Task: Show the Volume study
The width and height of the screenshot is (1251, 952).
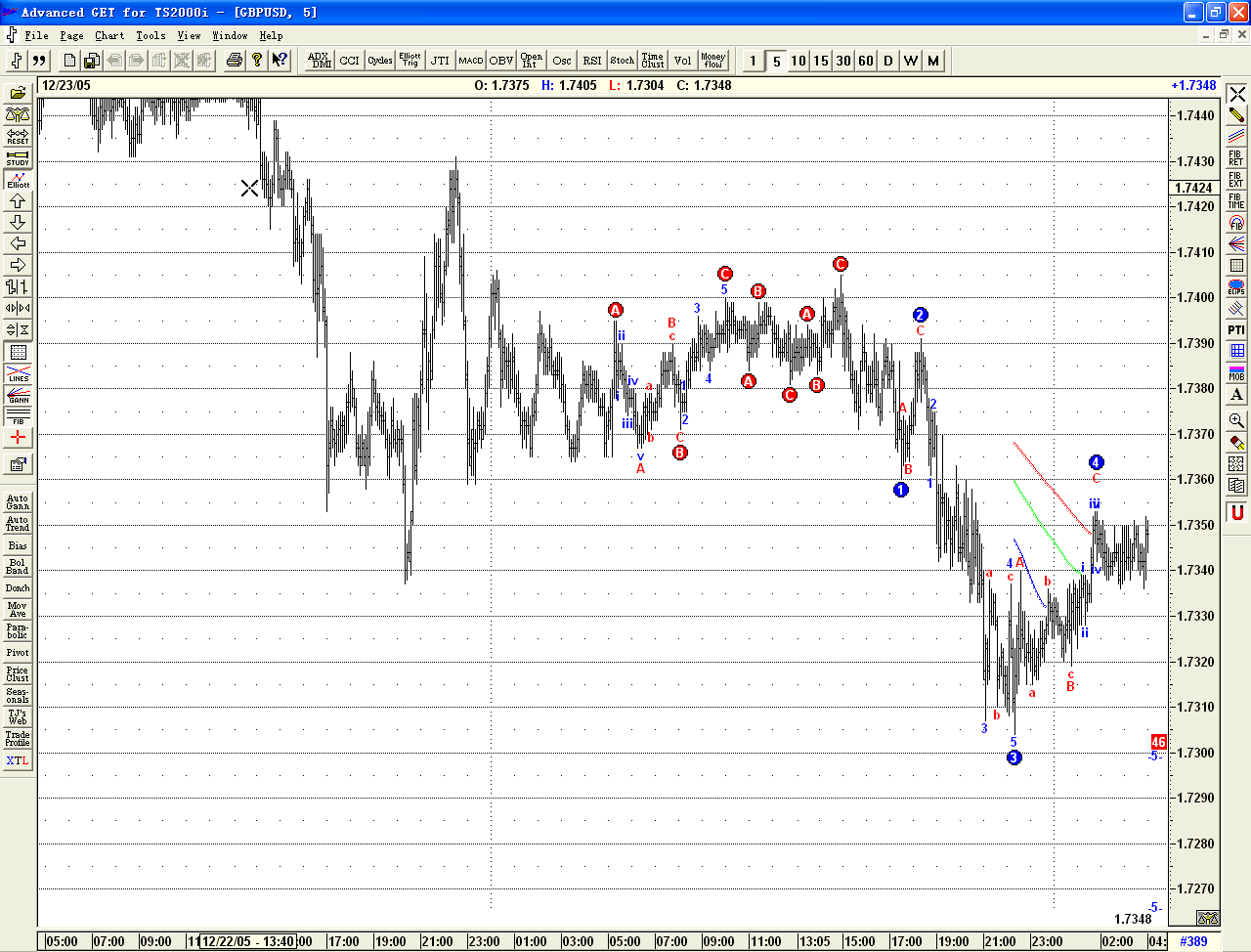Action: 683,61
